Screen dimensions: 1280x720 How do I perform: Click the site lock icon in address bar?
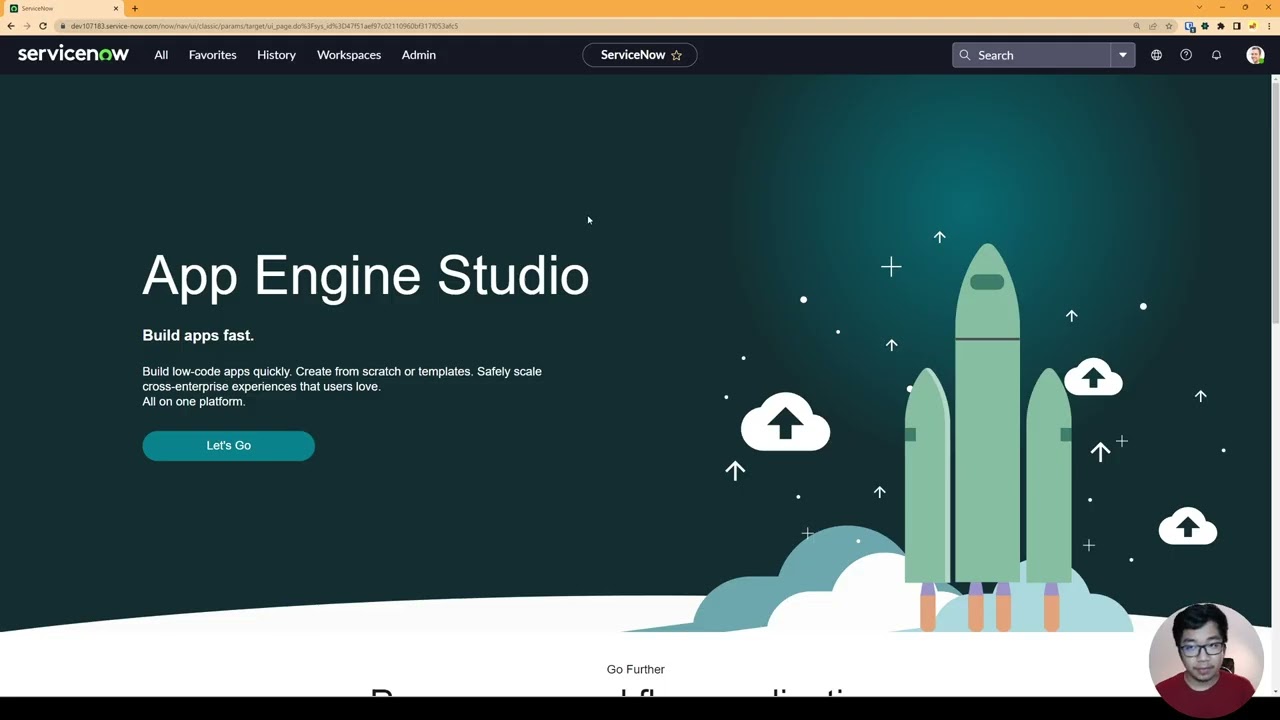(62, 26)
